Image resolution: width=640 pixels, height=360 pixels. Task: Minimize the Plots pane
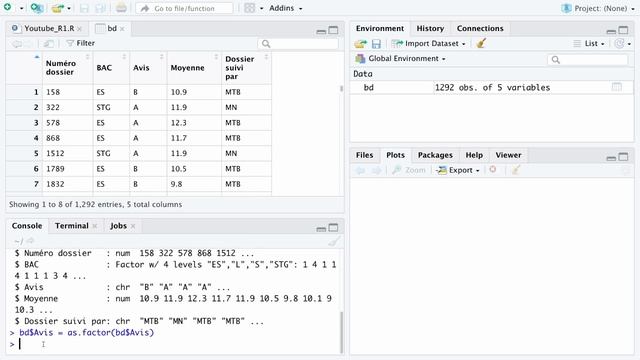pyautogui.click(x=611, y=158)
